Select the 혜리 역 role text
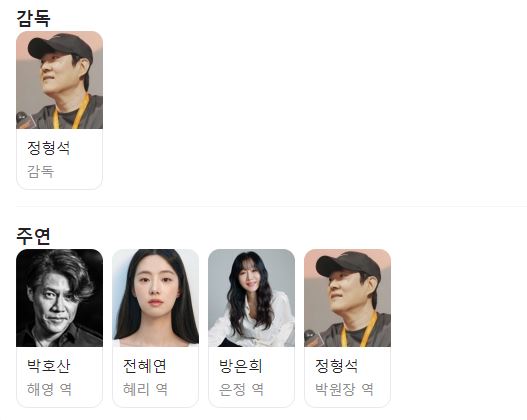The height and width of the screenshot is (420, 527). point(145,389)
